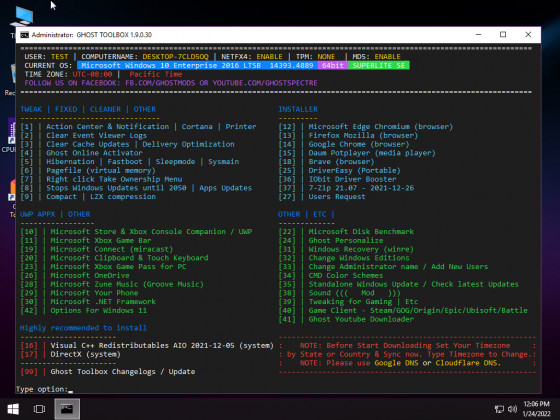
Task: Select the Game Client Steam/GOG/Origin line
Action: 403,311
